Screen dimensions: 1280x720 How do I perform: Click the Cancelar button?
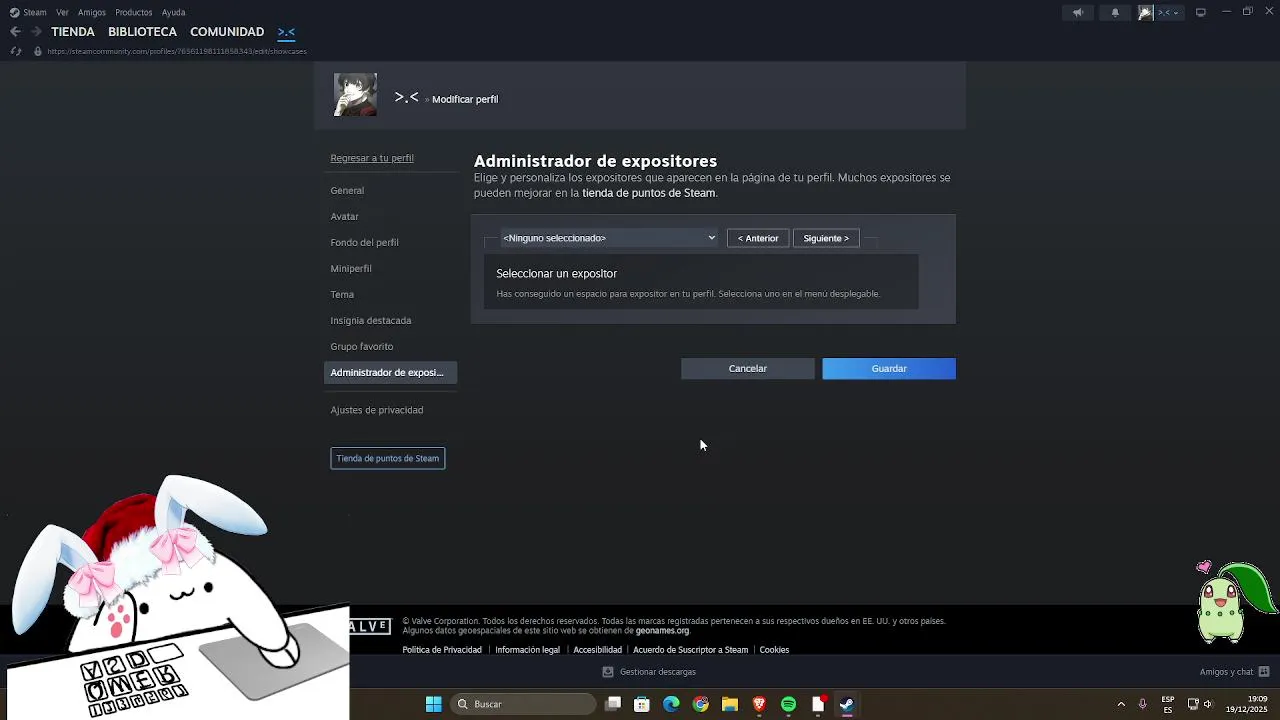748,369
